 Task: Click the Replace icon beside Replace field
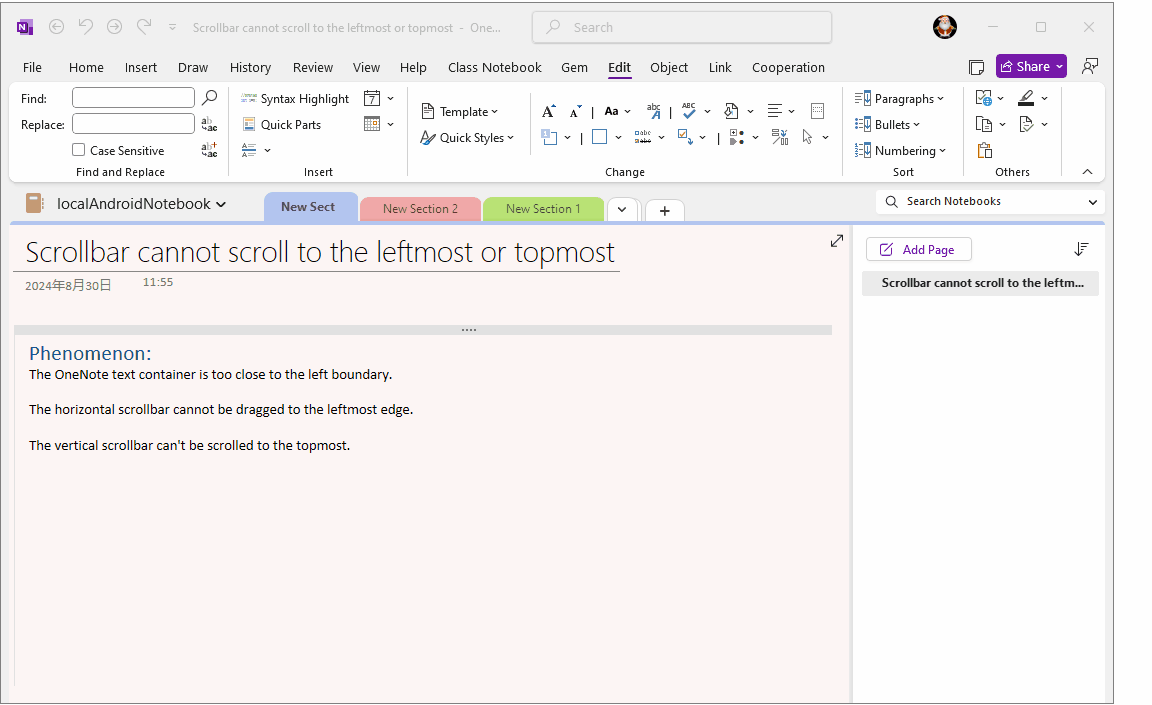(x=209, y=124)
